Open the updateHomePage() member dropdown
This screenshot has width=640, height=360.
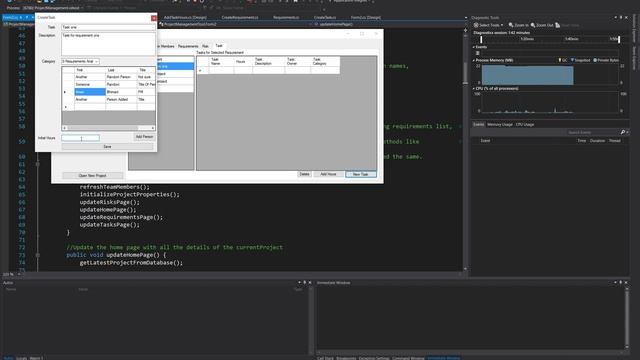(388, 24)
